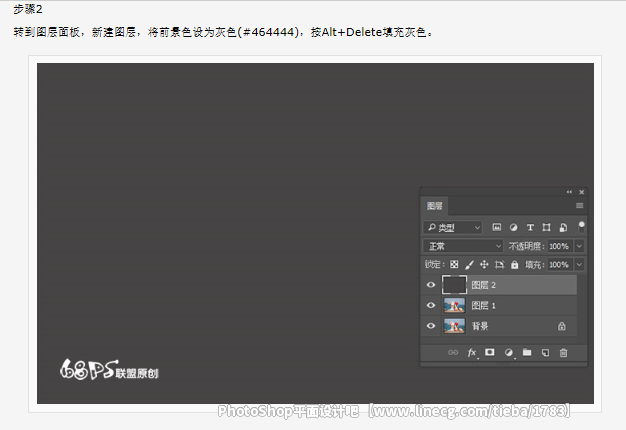Select the 图层 1 photo thumbnail

coord(454,305)
